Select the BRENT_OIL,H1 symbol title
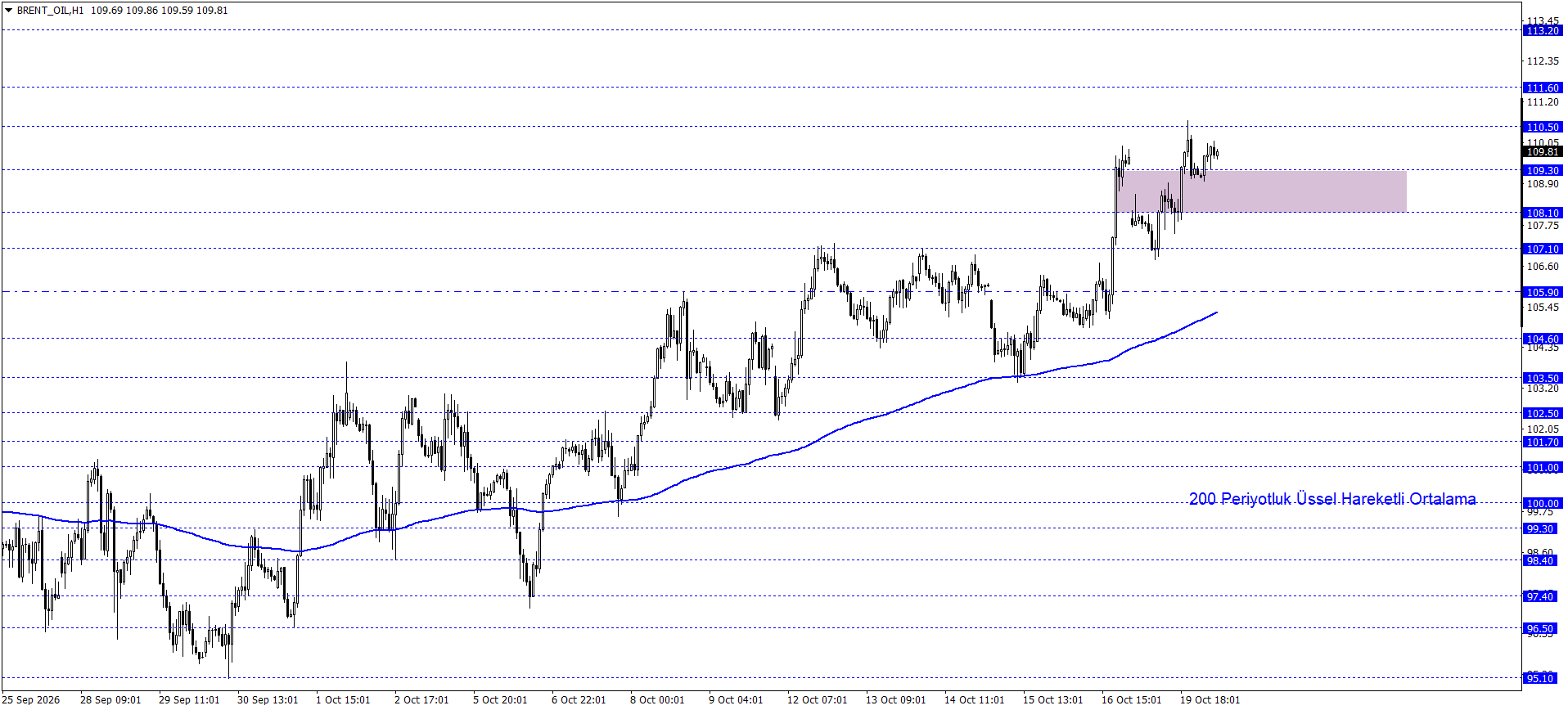The image size is (1568, 710). point(50,11)
